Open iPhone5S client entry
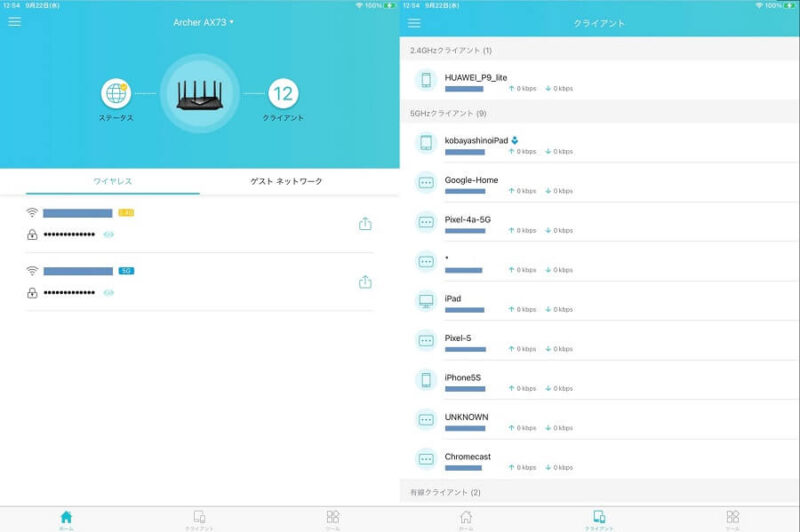The width and height of the screenshot is (800, 532). click(x=599, y=380)
